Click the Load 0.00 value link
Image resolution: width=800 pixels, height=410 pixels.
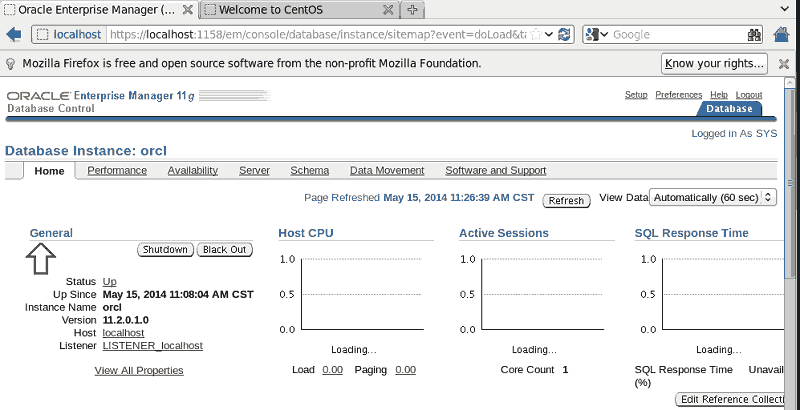tap(333, 369)
